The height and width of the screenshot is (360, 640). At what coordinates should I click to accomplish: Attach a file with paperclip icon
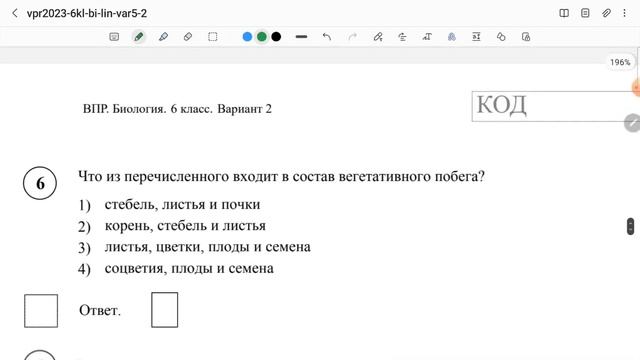[x=606, y=13]
